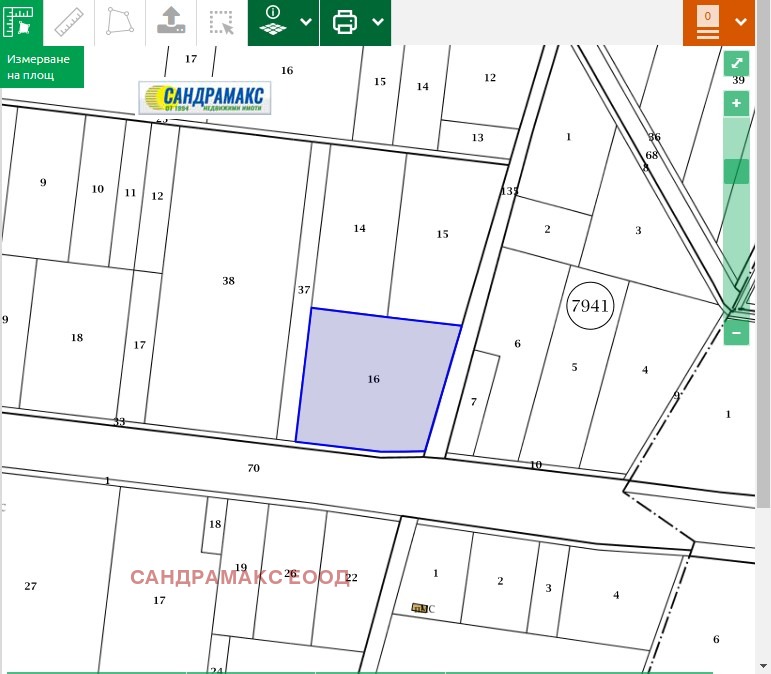The height and width of the screenshot is (674, 771).
Task: Click the zoom slider handle
Action: [x=736, y=171]
